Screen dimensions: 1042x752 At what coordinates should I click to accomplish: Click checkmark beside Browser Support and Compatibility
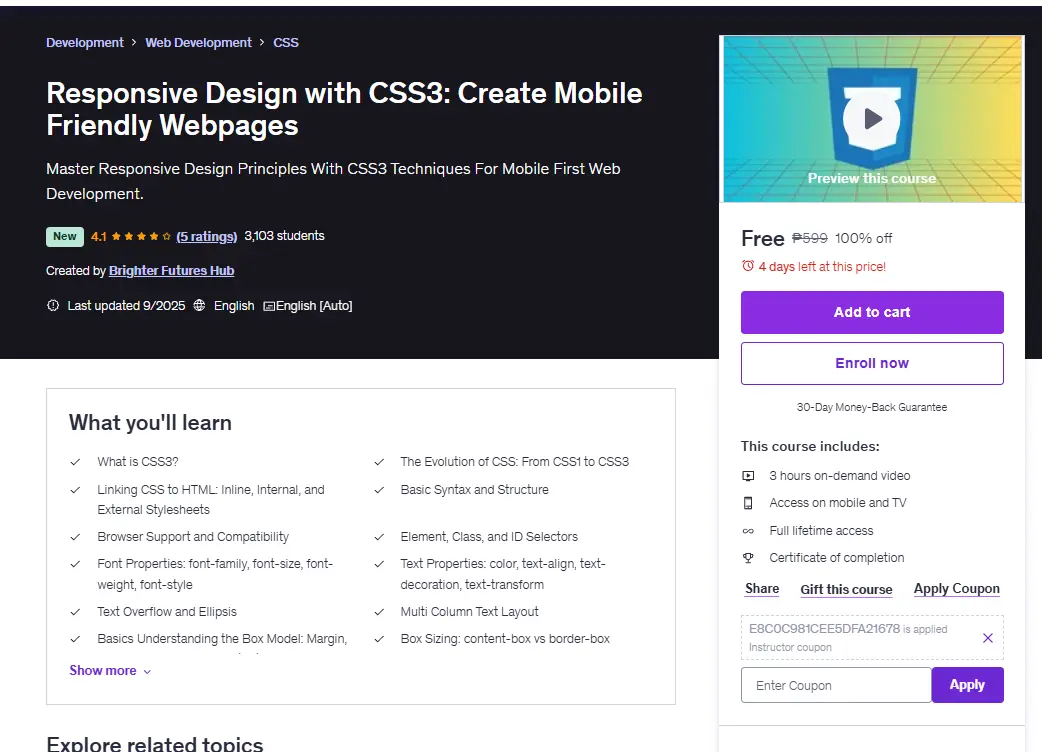click(75, 537)
